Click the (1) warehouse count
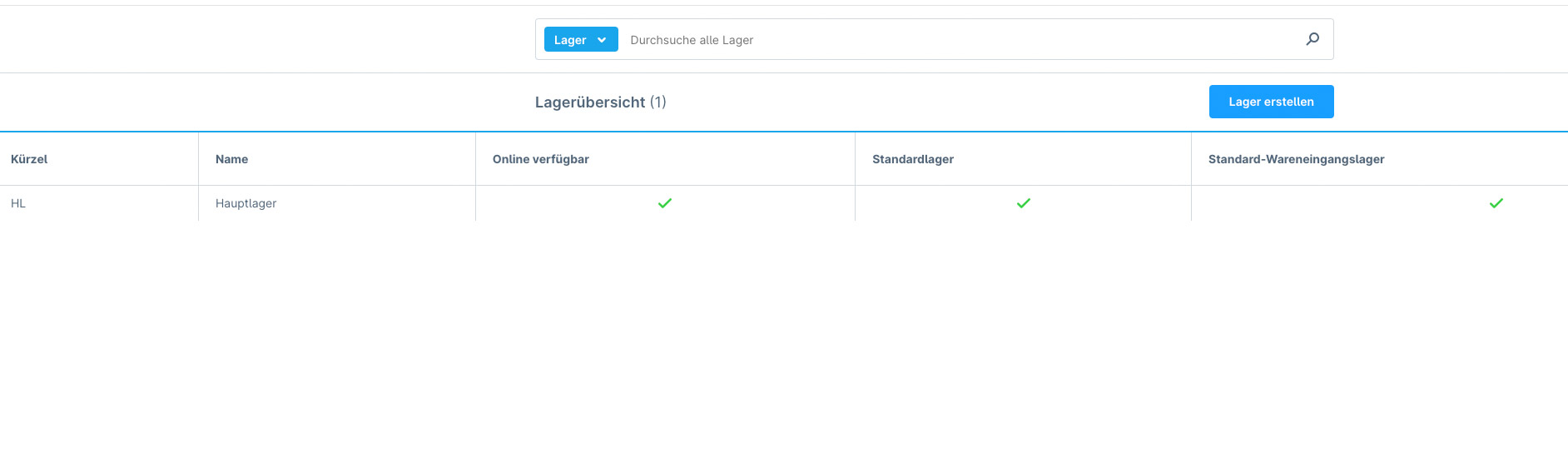 point(658,102)
